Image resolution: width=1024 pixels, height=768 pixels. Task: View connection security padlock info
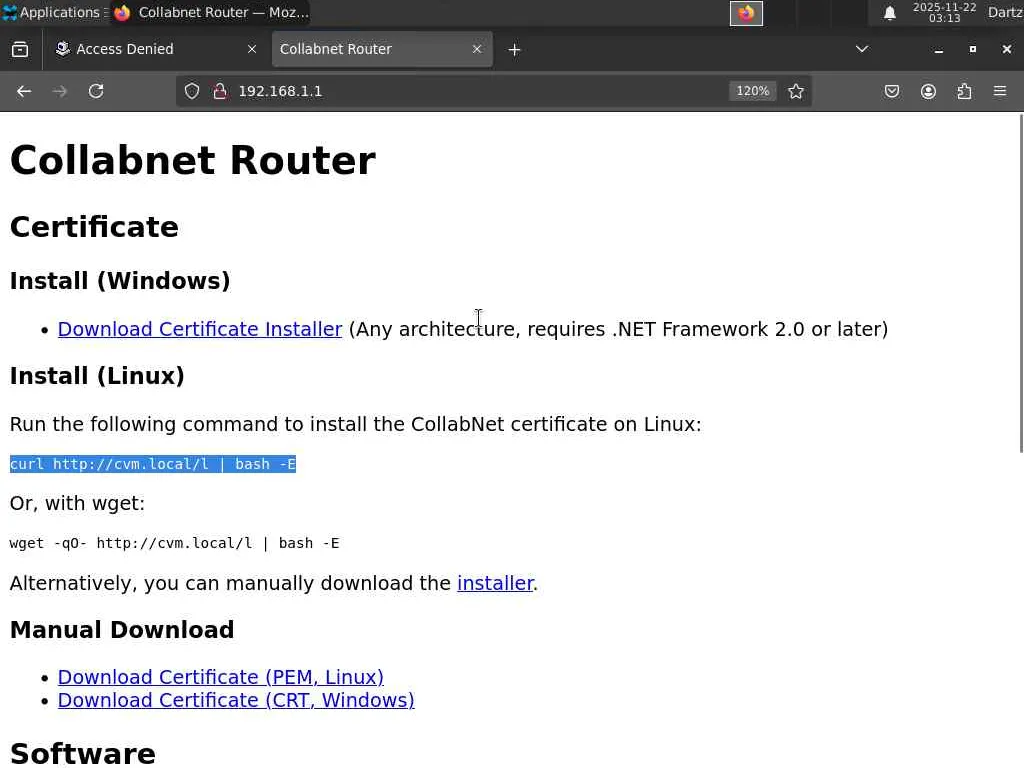pyautogui.click(x=220, y=91)
